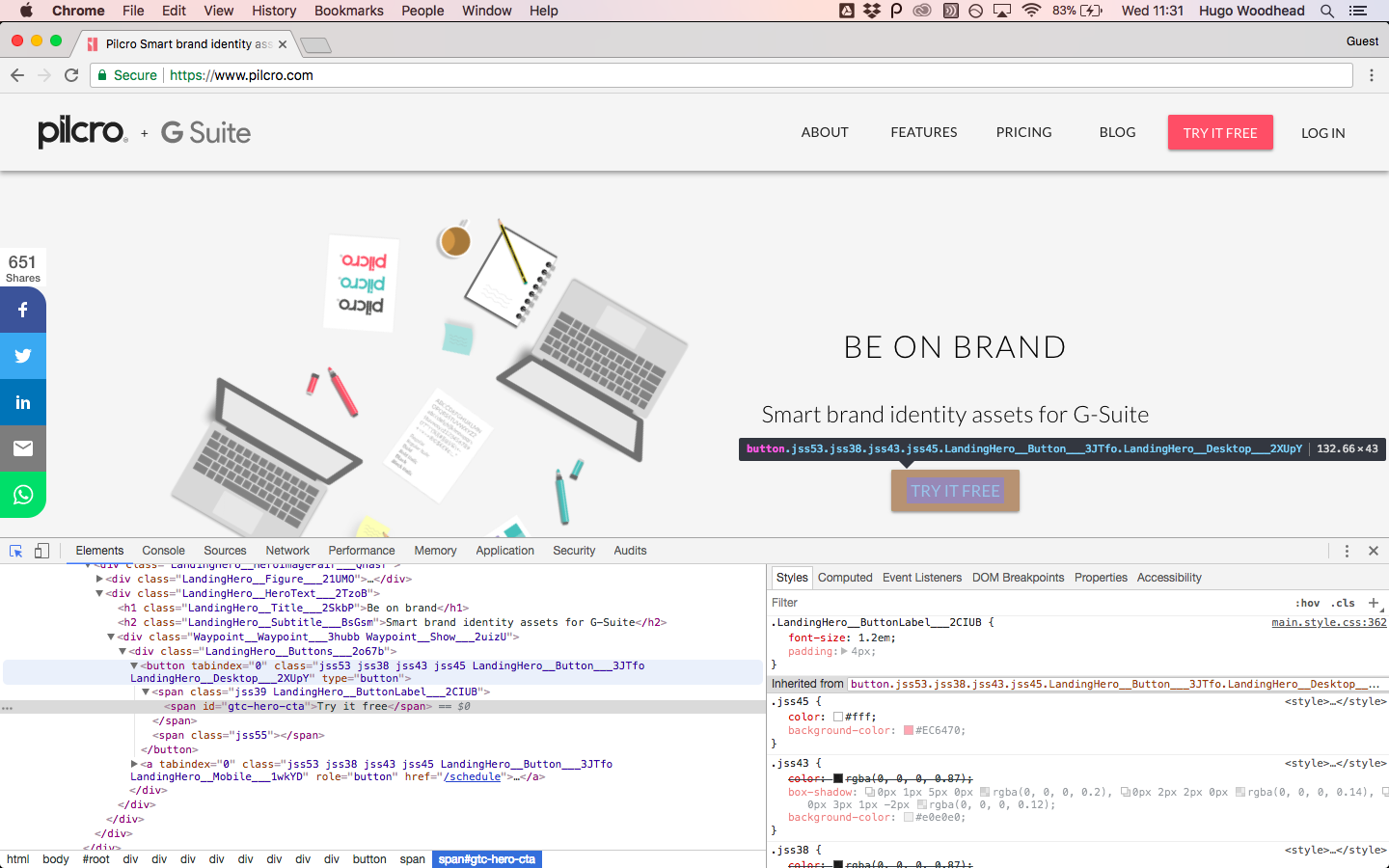Share on WhatsApp via sidebar icon

click(23, 495)
